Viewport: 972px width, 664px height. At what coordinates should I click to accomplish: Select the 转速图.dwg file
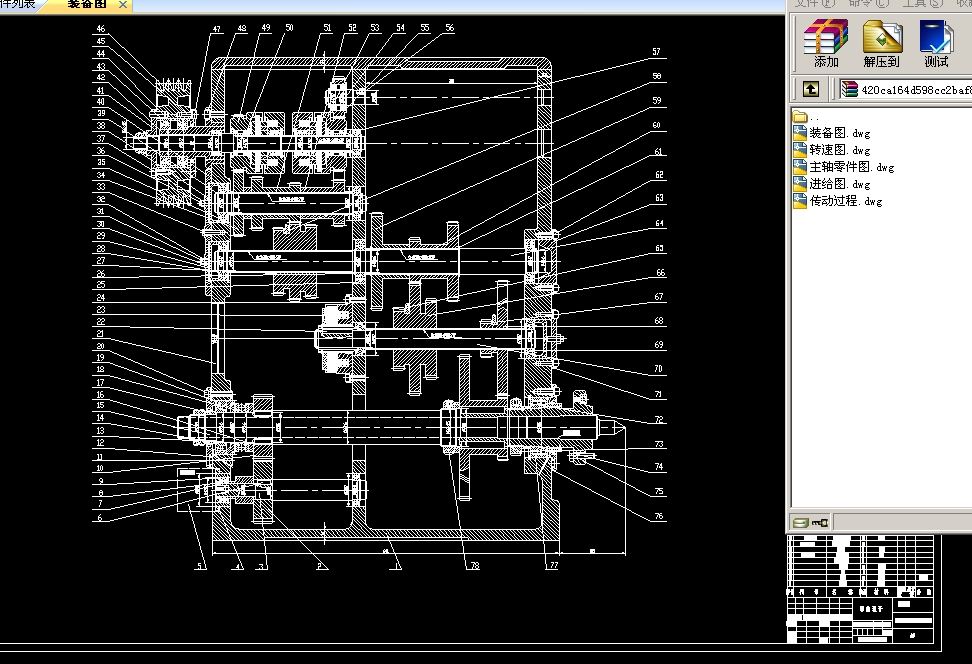tap(832, 150)
